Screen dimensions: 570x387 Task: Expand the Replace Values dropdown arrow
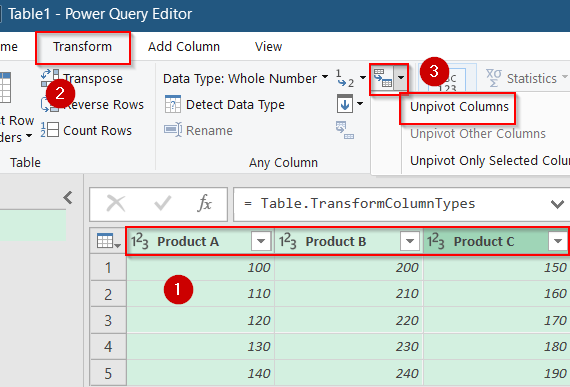tap(363, 77)
